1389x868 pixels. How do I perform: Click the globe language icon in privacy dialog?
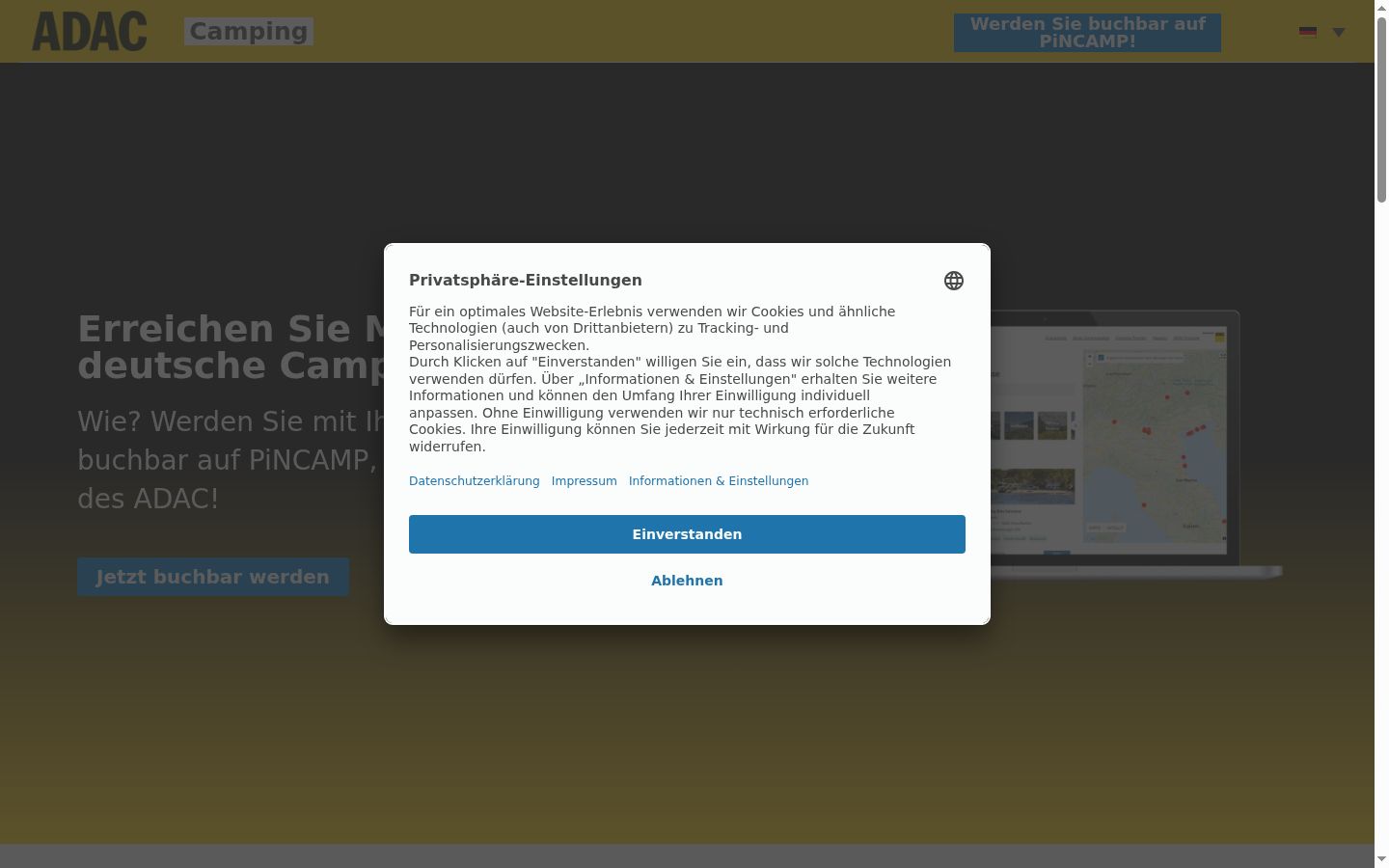[x=954, y=281]
